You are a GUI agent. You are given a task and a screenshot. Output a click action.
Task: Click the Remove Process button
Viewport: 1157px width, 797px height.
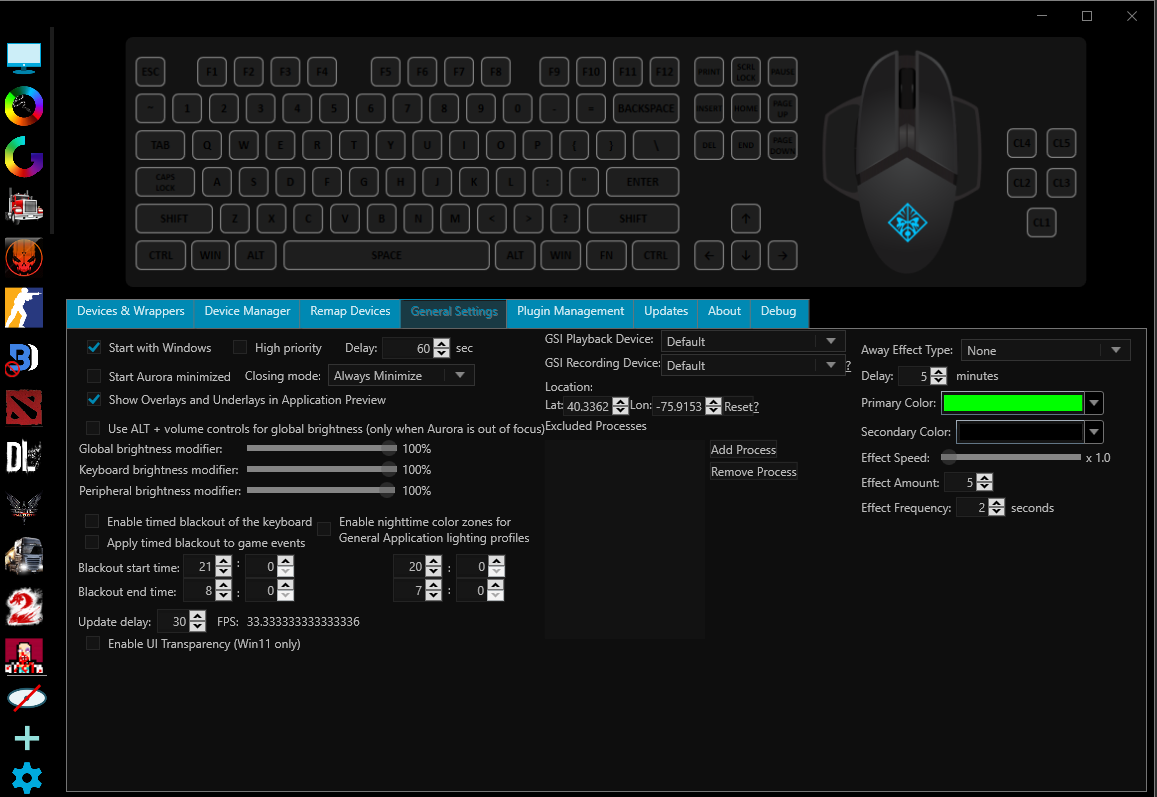tap(753, 472)
